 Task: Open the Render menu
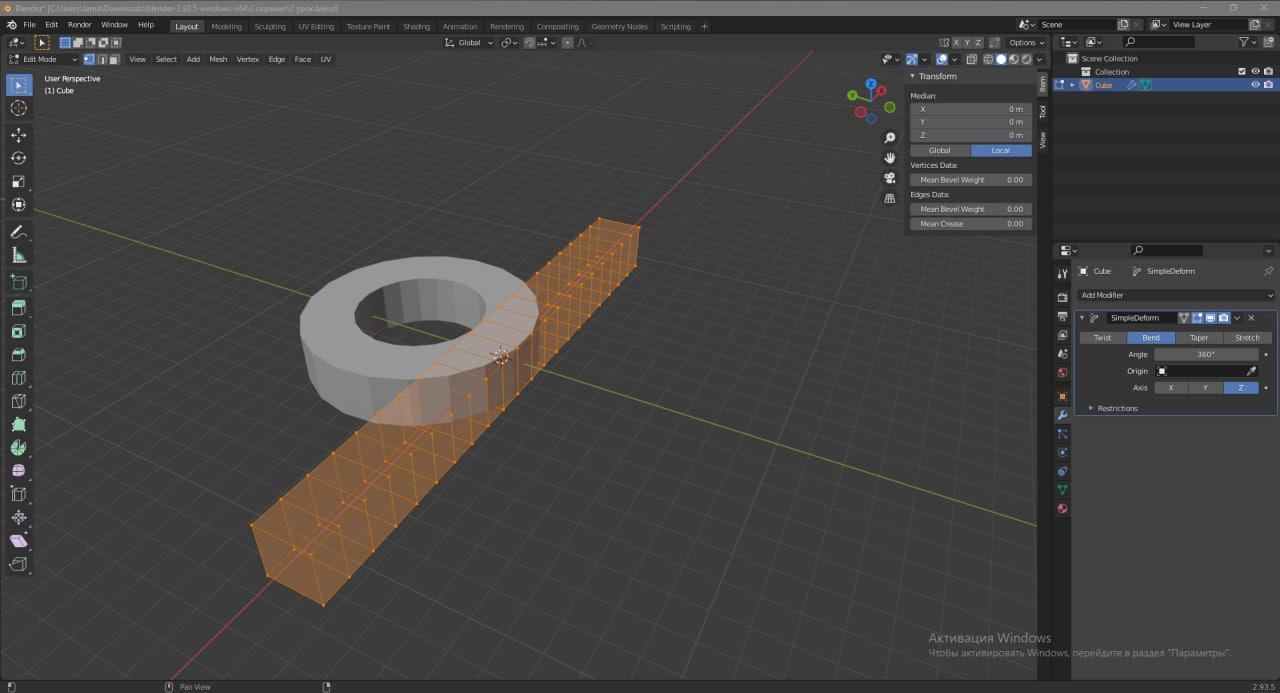[x=80, y=24]
